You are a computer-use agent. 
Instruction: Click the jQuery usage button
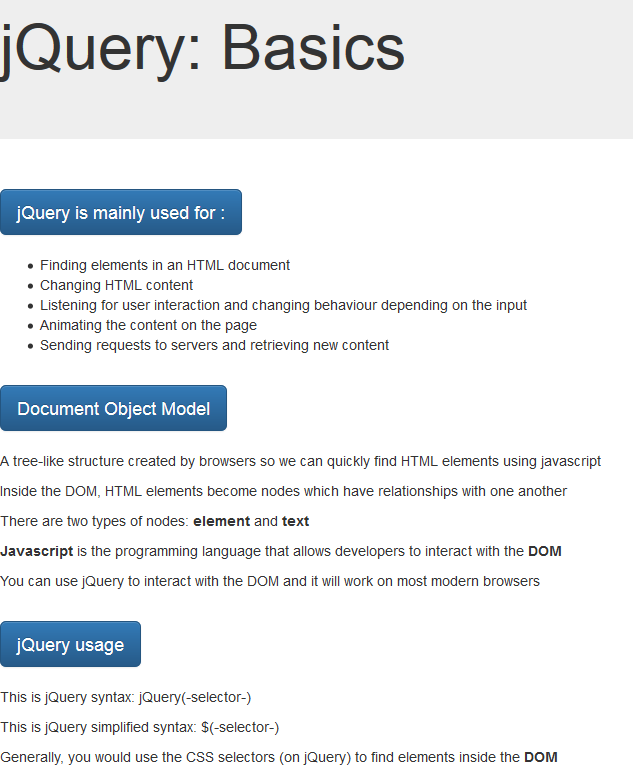[70, 644]
